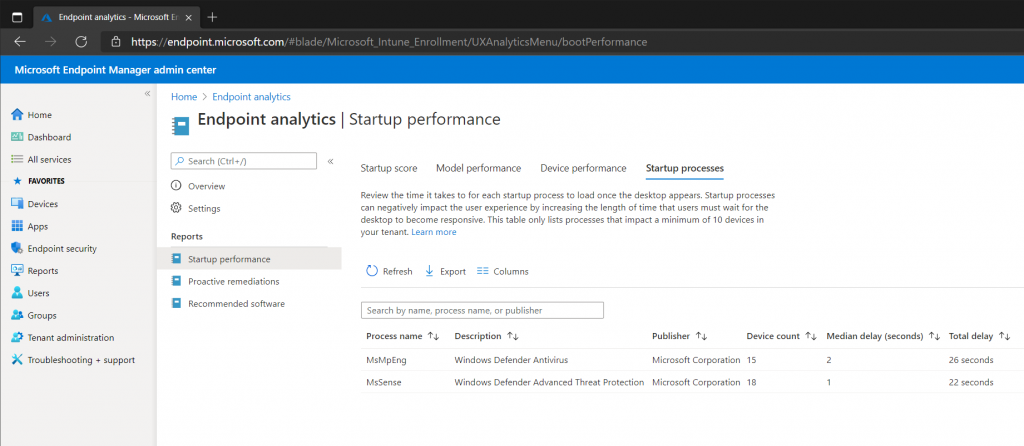This screenshot has height=446, width=1024.
Task: Go back in the browser
Action: pyautogui.click(x=20, y=42)
